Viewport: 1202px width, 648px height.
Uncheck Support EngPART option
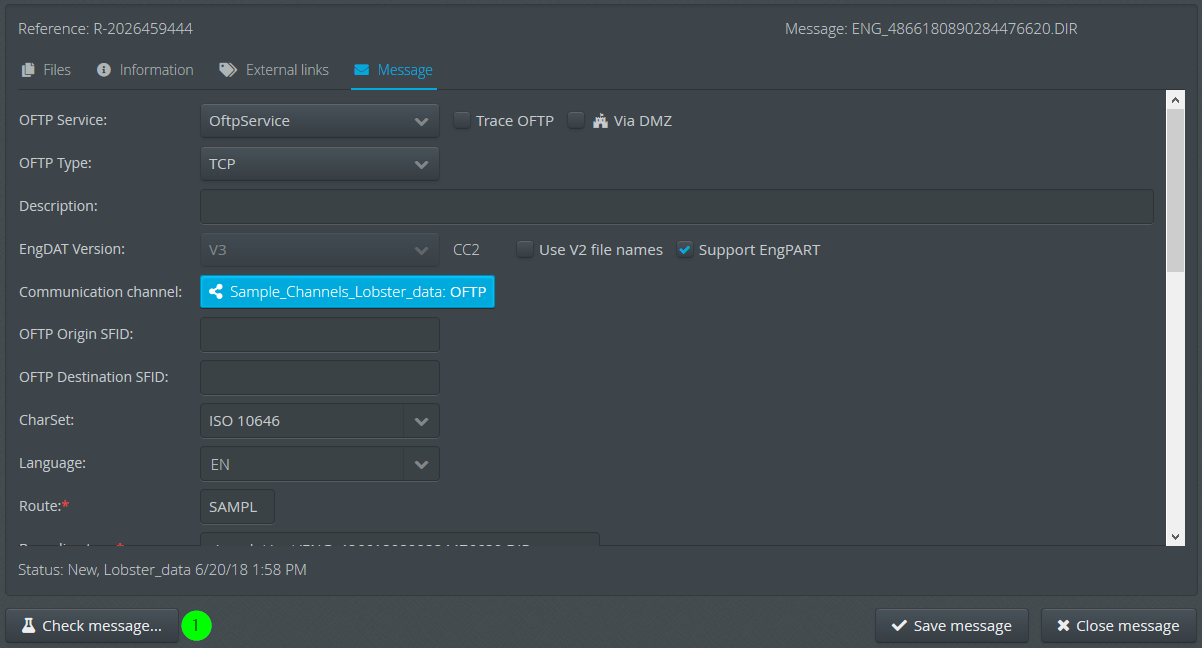pos(685,250)
